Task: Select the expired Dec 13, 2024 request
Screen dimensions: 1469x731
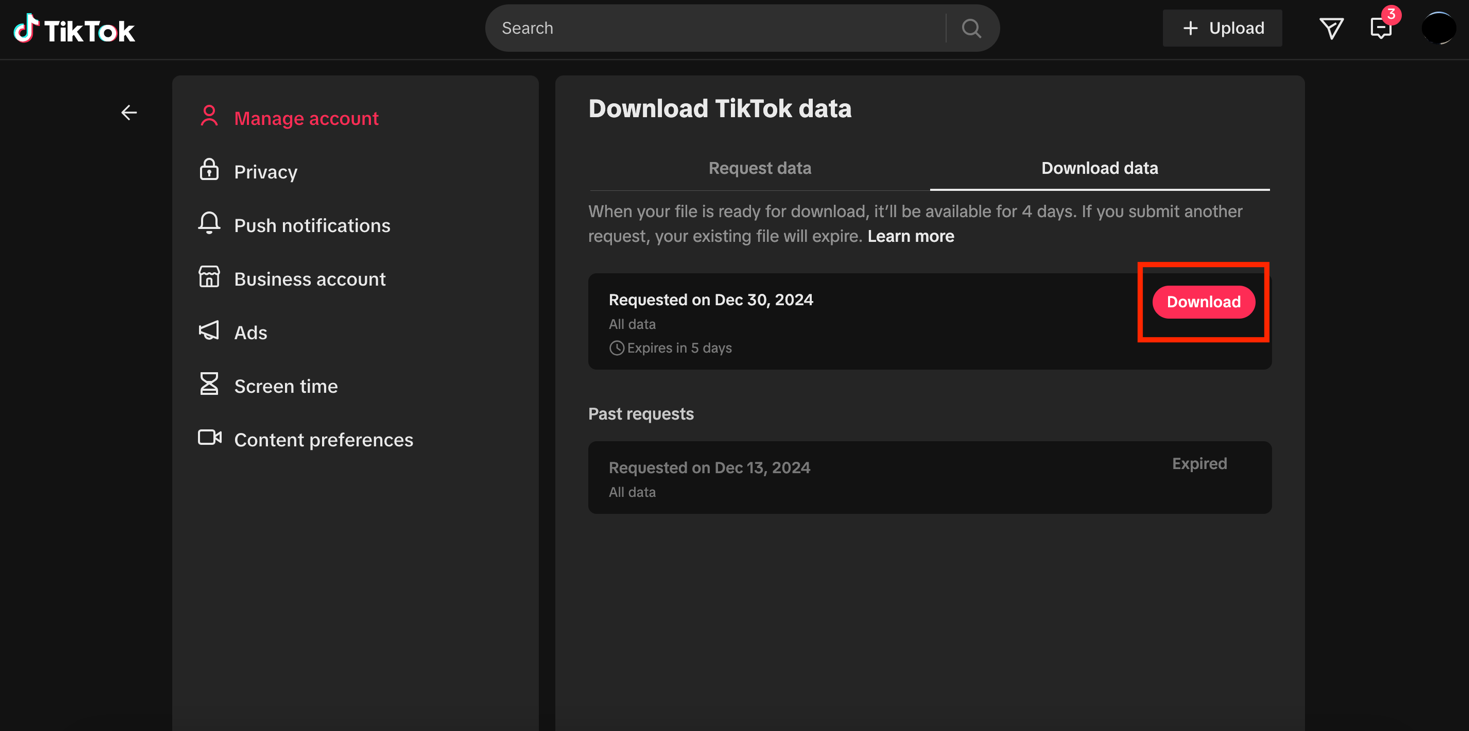Action: click(929, 478)
